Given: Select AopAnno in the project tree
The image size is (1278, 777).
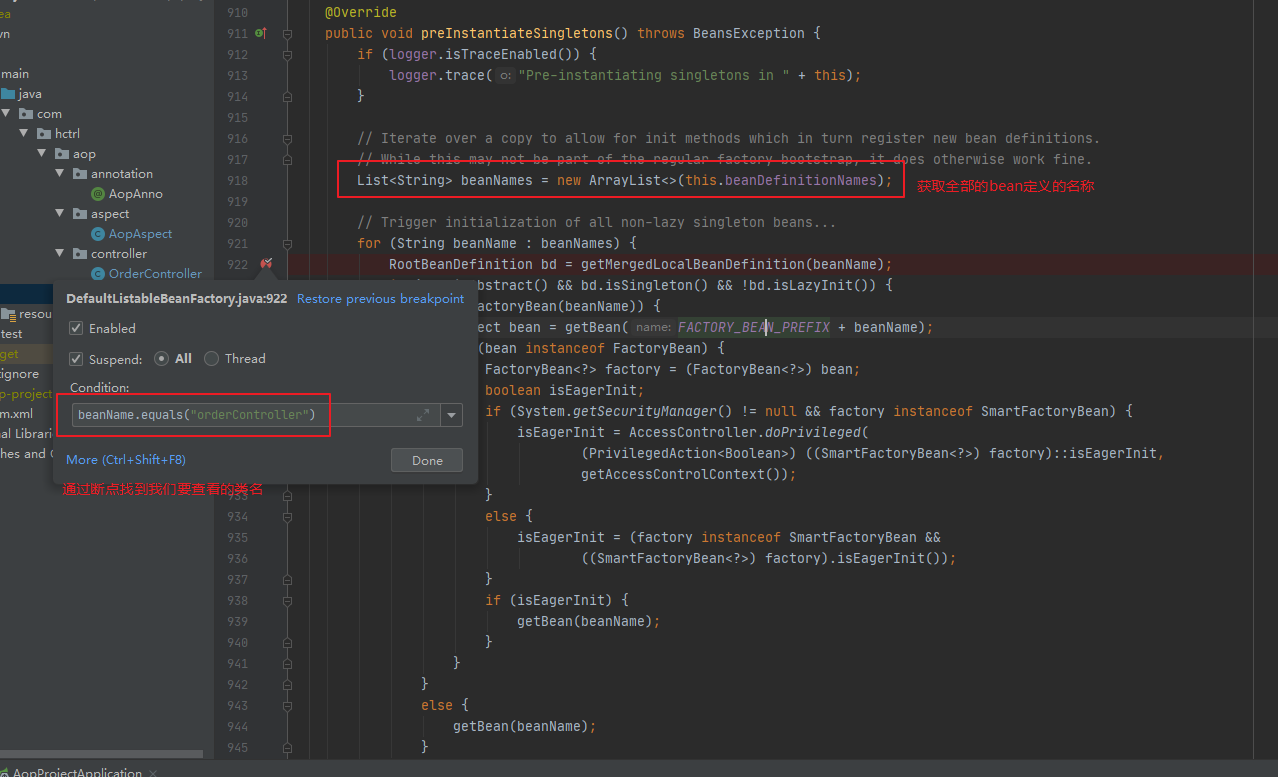Looking at the screenshot, I should [136, 194].
